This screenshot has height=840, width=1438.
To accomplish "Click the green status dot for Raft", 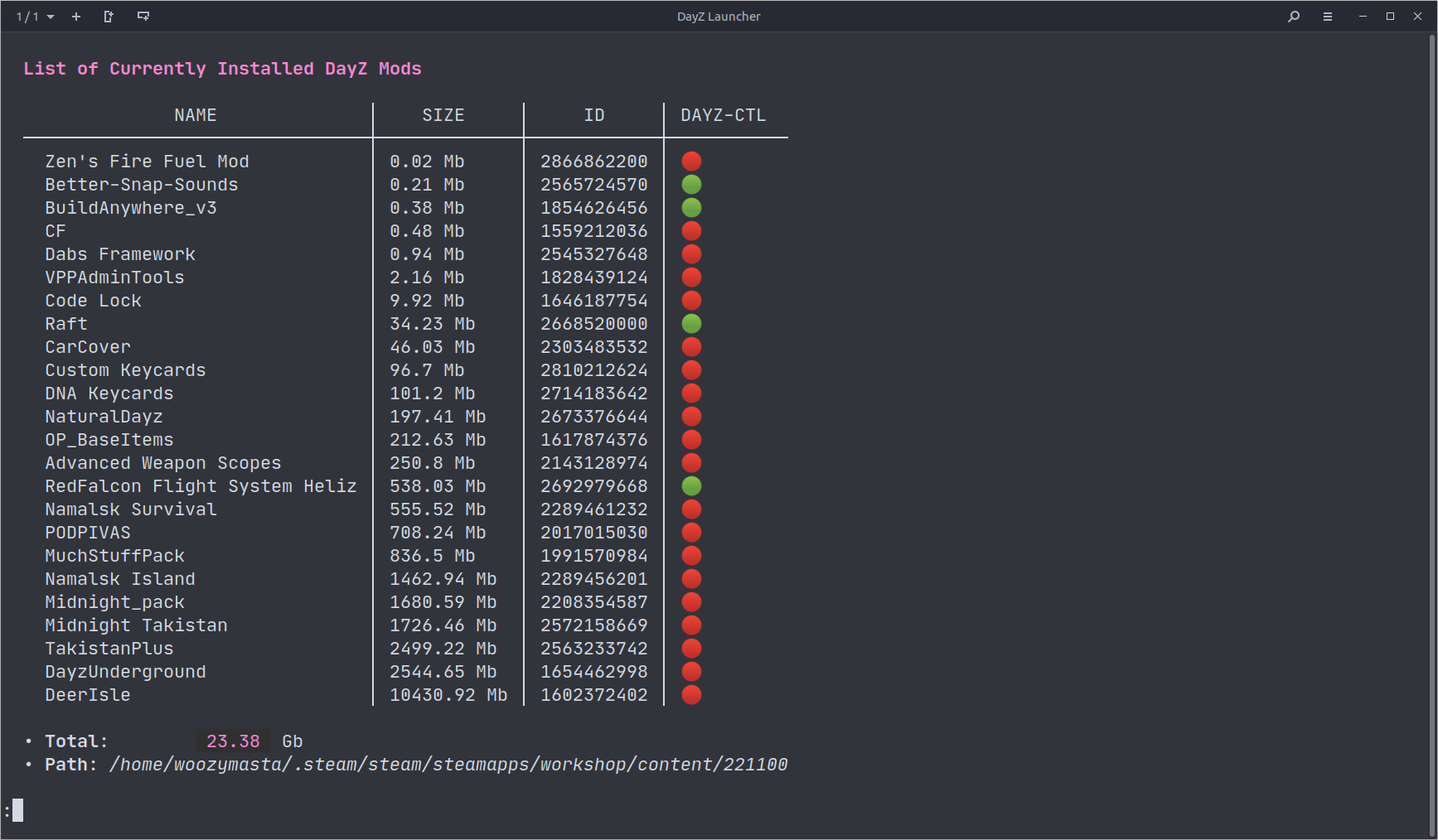I will tap(691, 324).
